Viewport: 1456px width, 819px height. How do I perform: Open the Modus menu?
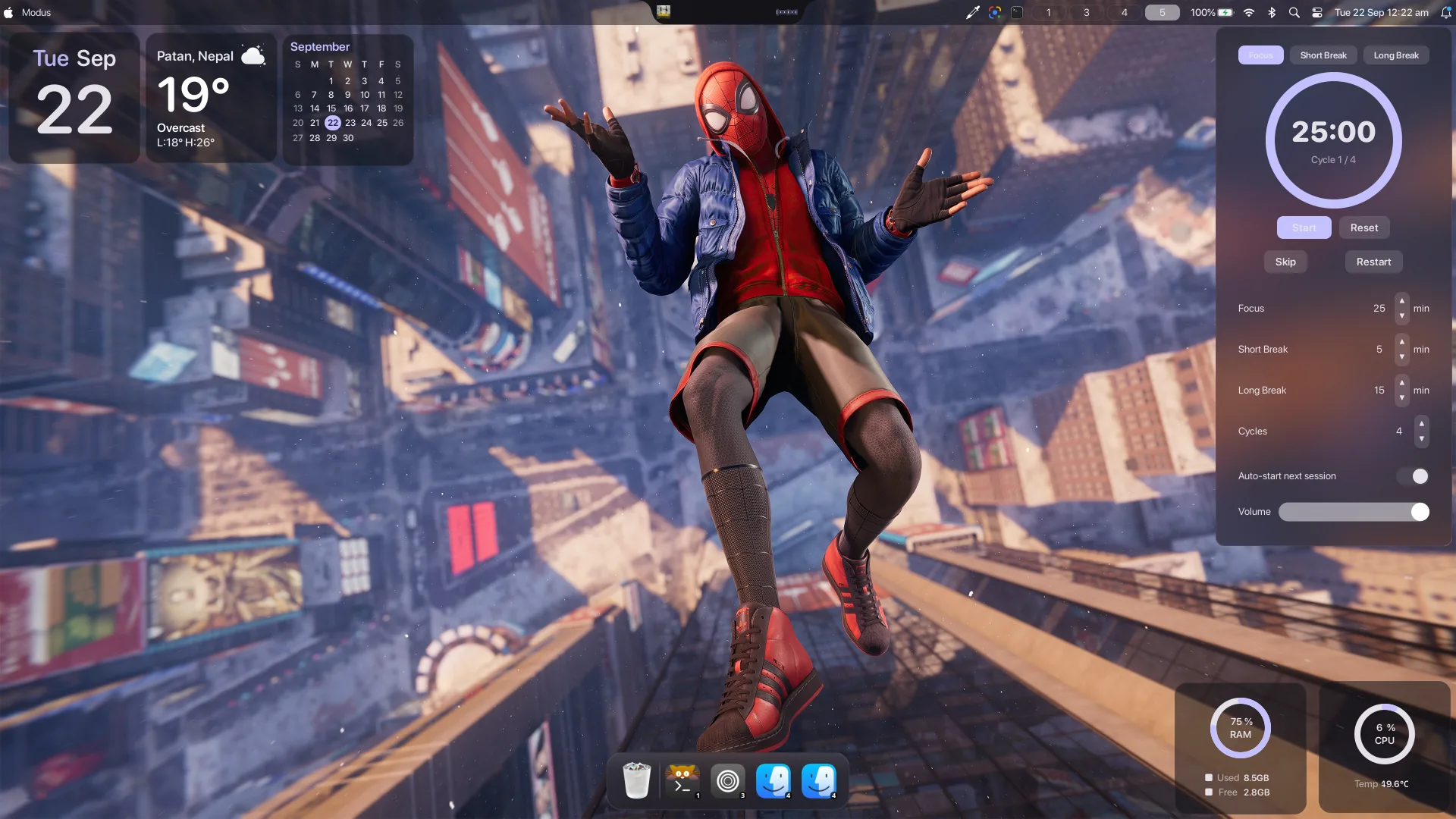36,12
